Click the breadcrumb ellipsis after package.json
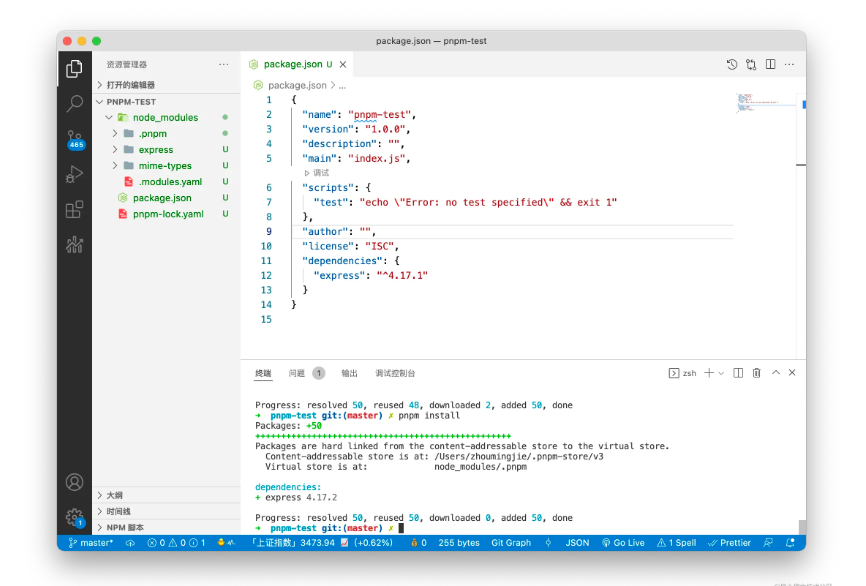 click(x=342, y=86)
